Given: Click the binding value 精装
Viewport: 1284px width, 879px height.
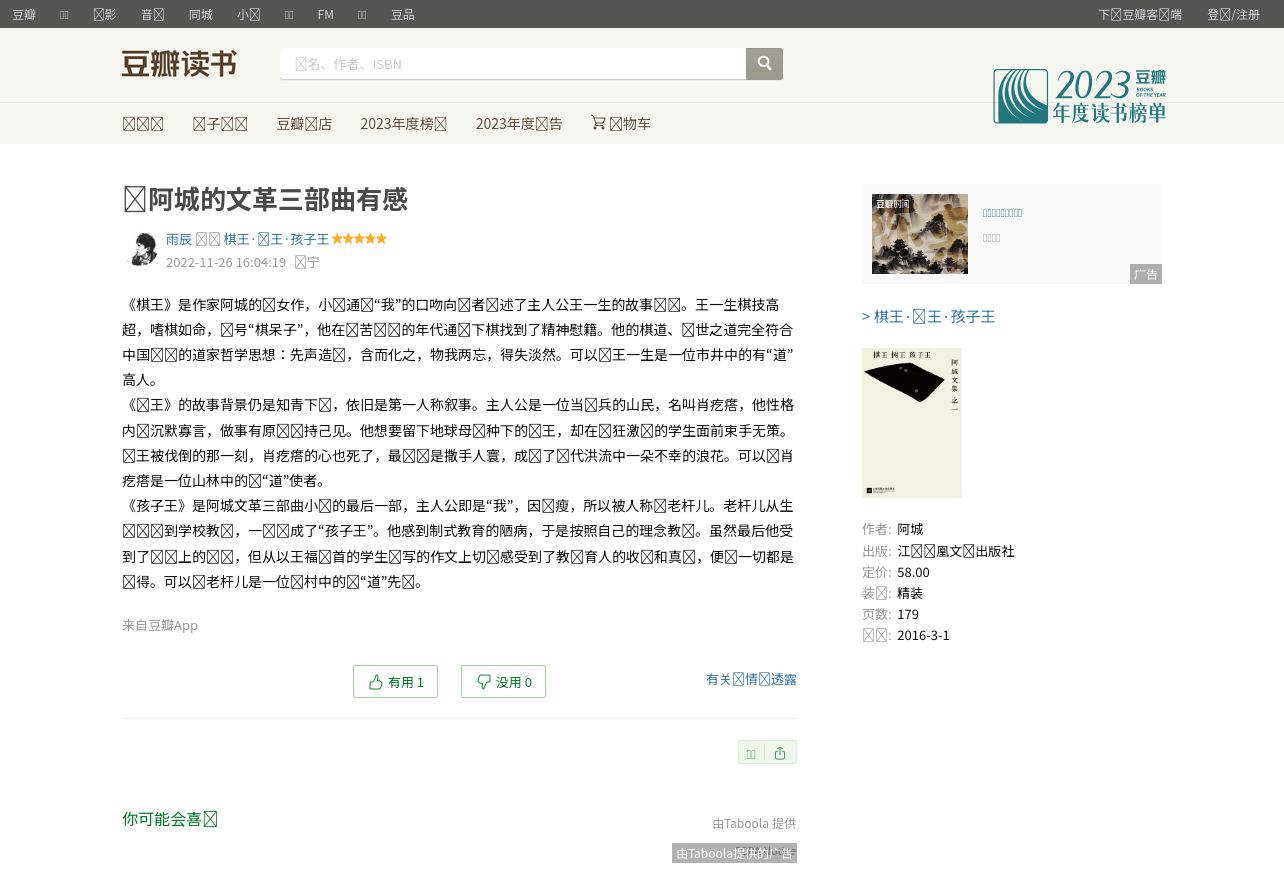Looking at the screenshot, I should pos(910,593).
